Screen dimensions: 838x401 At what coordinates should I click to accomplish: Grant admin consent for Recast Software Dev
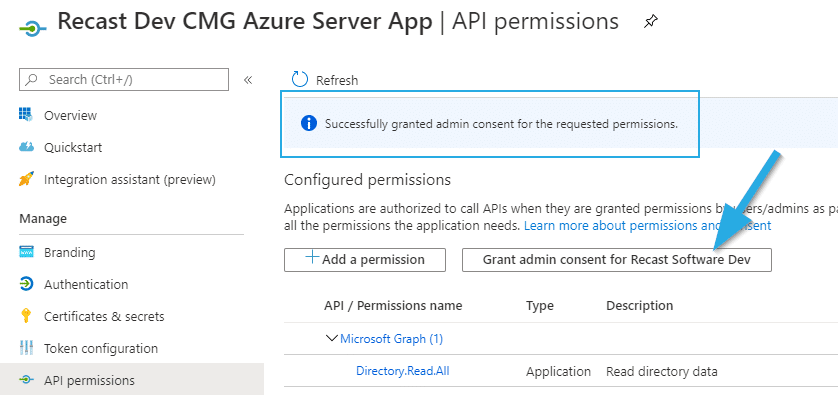pos(616,259)
